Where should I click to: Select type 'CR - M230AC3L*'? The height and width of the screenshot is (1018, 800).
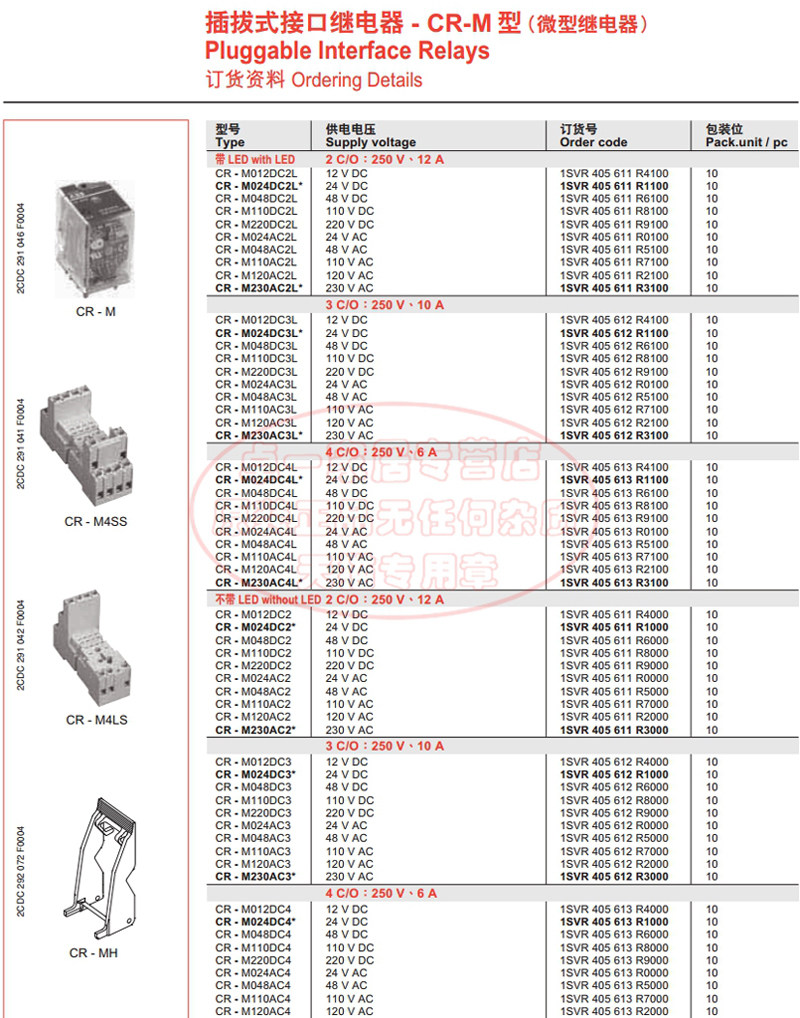coord(258,436)
